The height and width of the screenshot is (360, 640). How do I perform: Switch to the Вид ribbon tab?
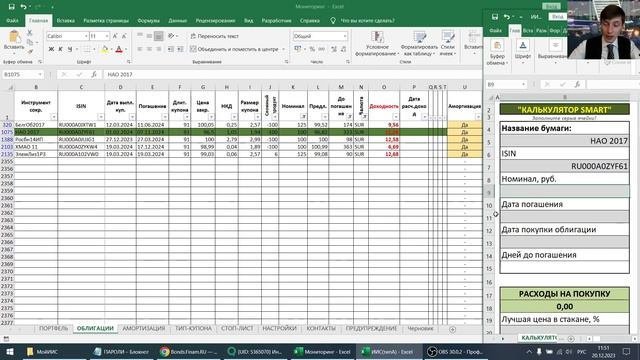pyautogui.click(x=249, y=20)
